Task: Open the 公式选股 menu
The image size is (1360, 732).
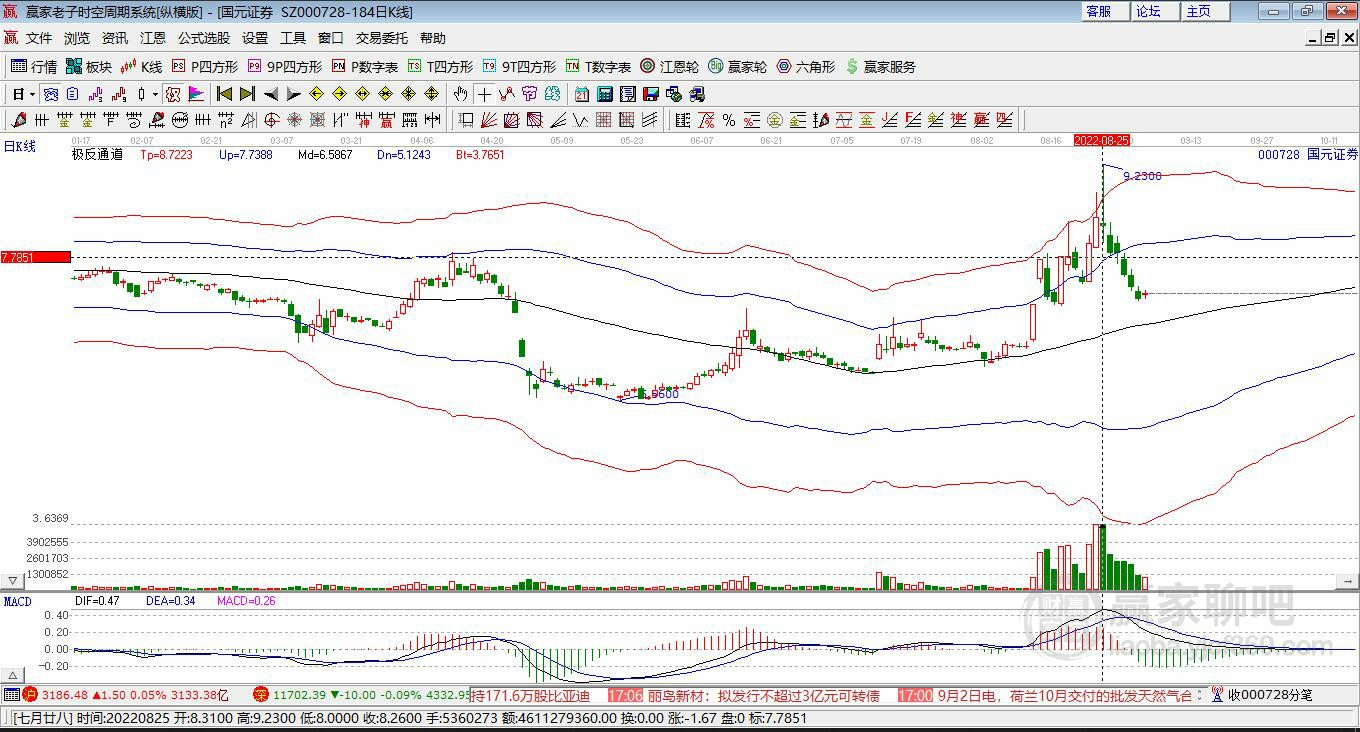Action: click(204, 38)
